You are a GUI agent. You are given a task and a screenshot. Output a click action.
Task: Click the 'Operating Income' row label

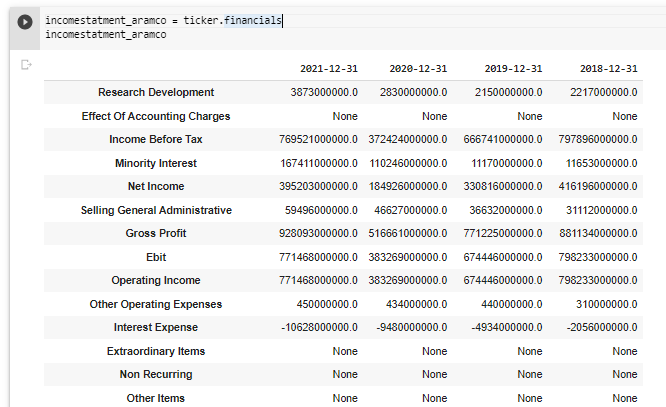(x=156, y=280)
